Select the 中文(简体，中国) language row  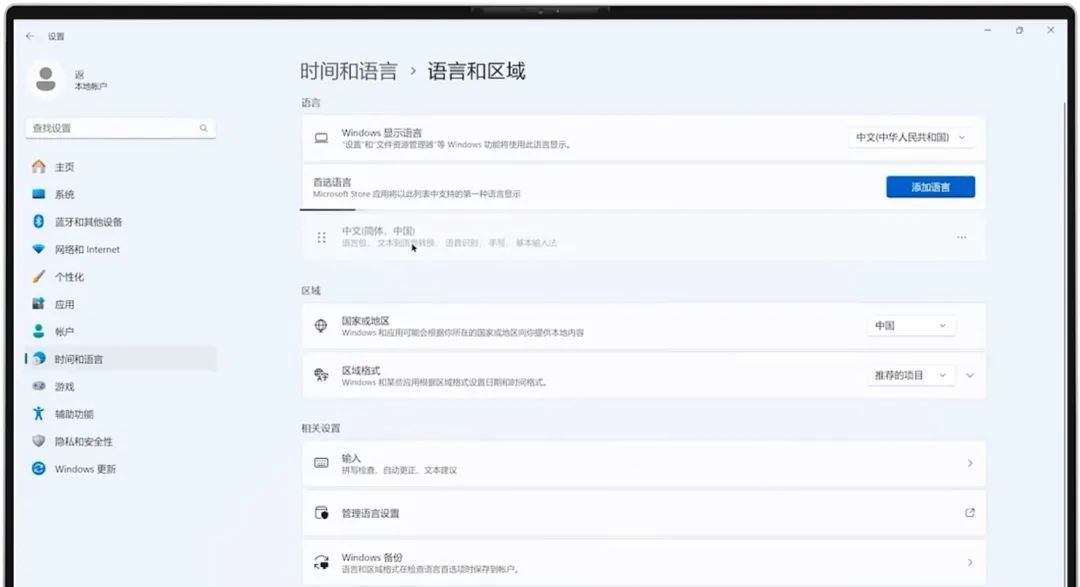pyautogui.click(x=643, y=237)
